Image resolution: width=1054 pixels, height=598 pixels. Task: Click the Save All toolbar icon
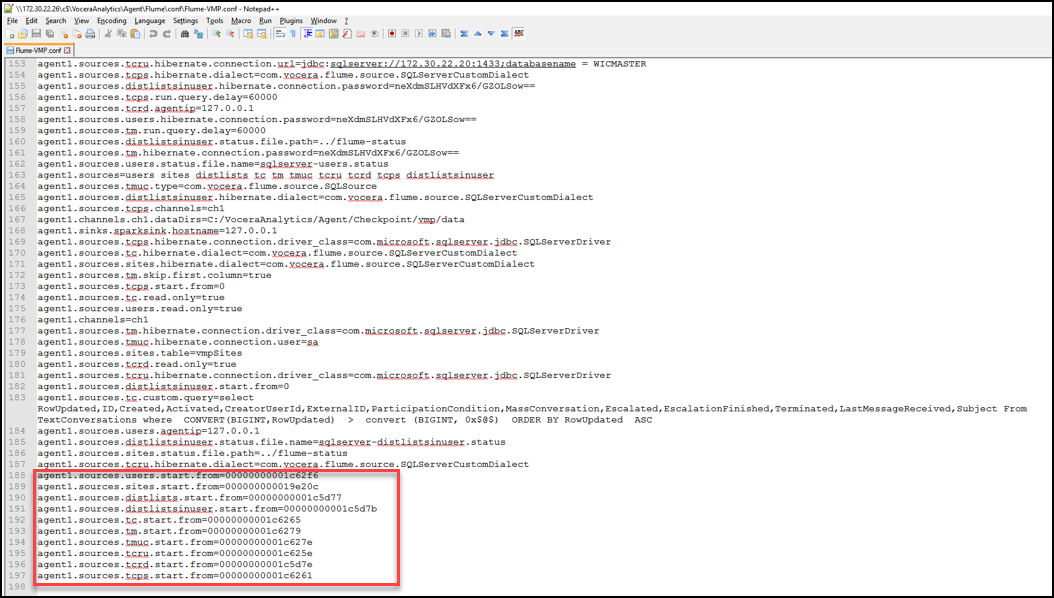[x=50, y=34]
